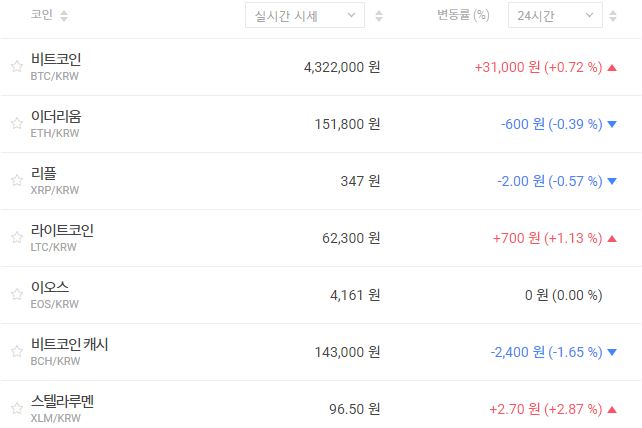
Task: Open the 실시간 시세 dropdown
Action: 304,16
